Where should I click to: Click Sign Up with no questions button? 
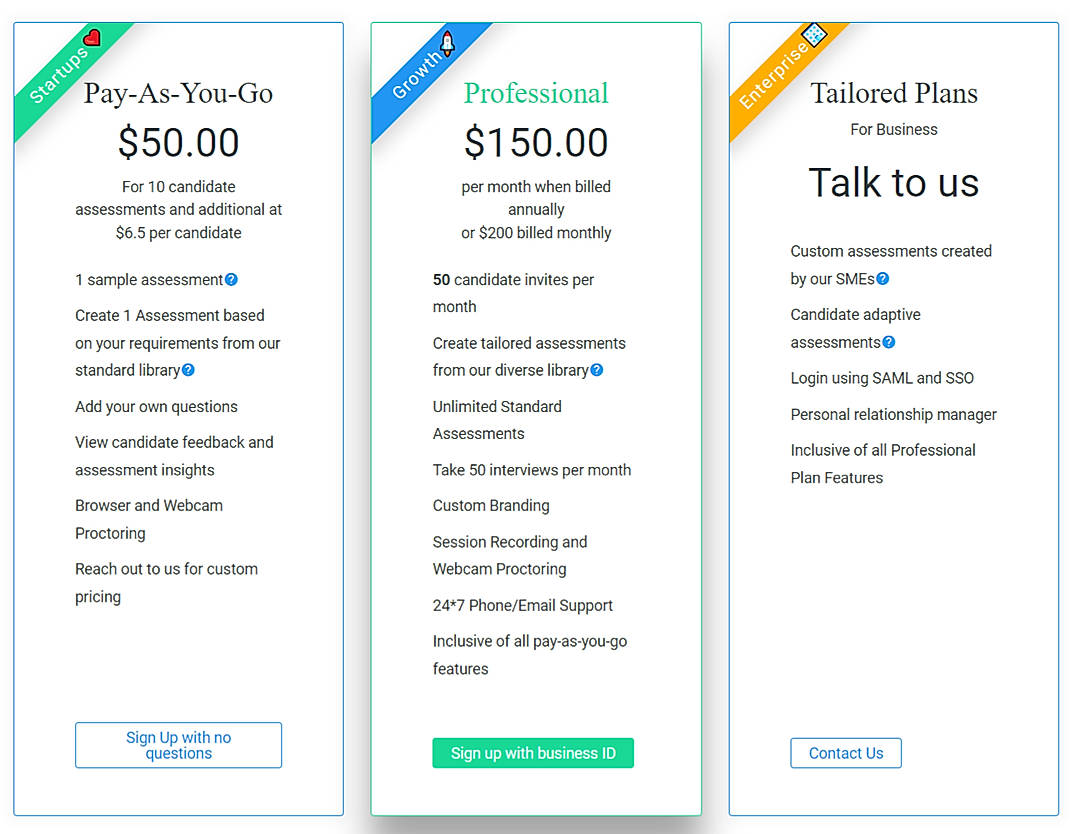[178, 744]
